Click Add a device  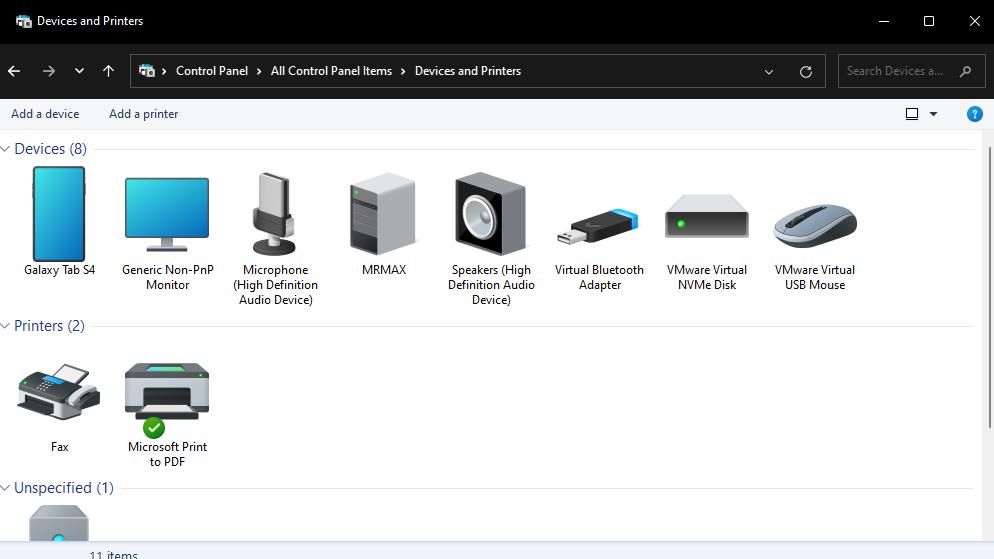tap(45, 114)
